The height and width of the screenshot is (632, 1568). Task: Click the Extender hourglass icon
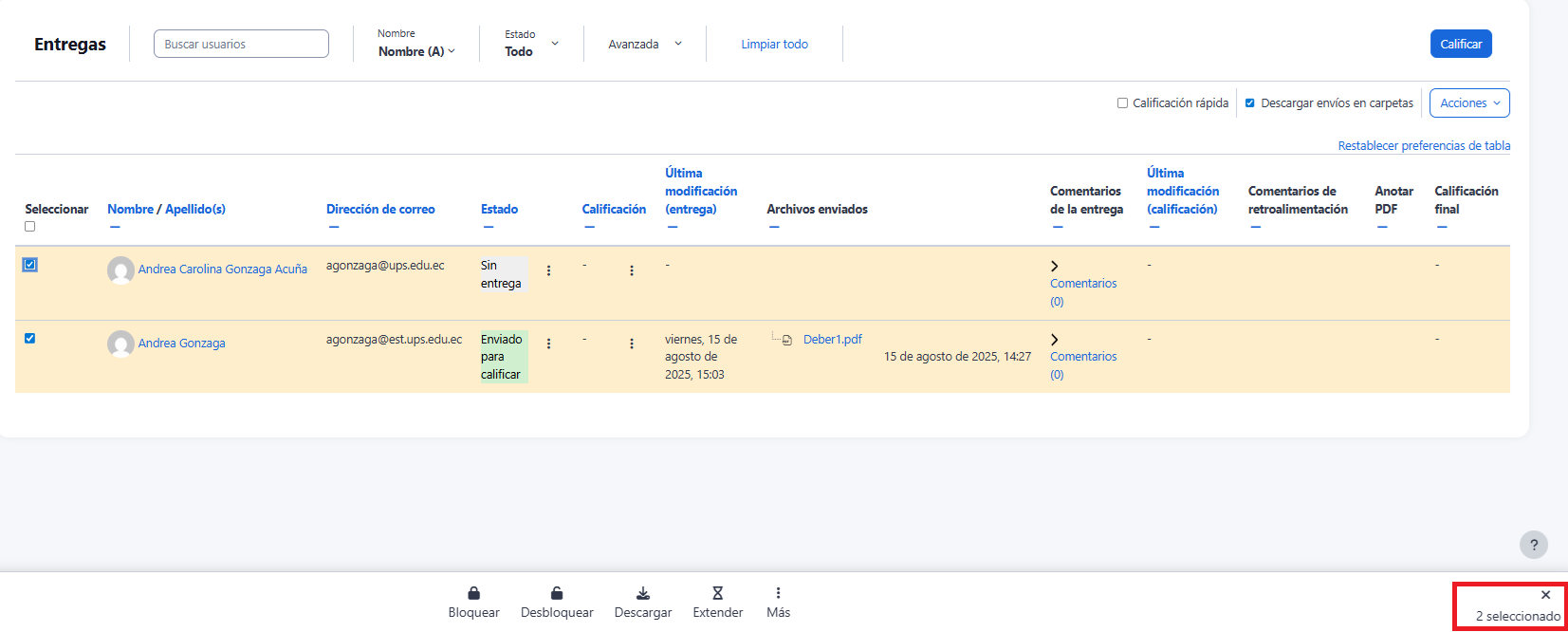(x=717, y=593)
